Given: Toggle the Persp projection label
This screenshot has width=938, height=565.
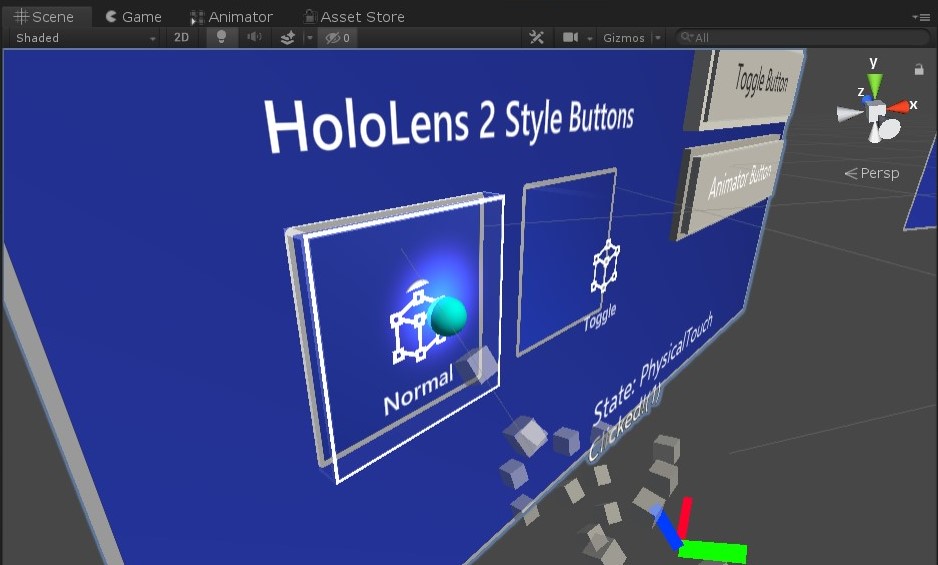Looking at the screenshot, I should coord(872,173).
